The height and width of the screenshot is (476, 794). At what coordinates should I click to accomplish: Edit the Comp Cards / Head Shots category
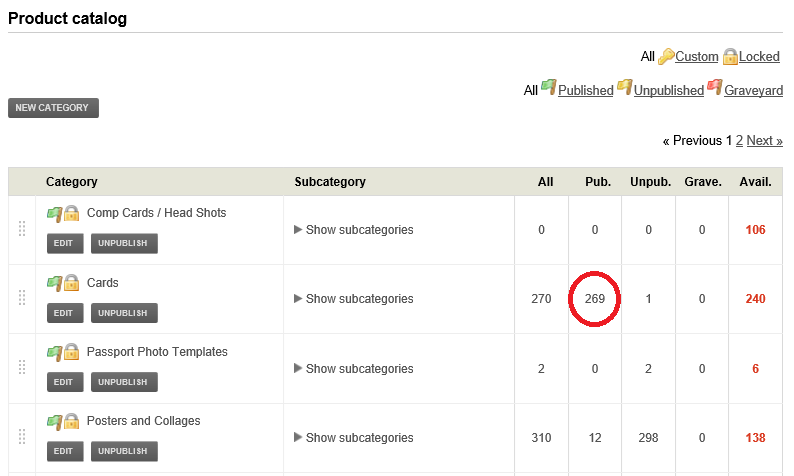(x=65, y=243)
